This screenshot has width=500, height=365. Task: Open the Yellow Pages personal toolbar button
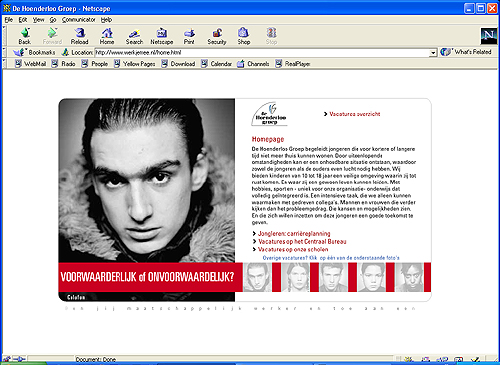(135, 64)
